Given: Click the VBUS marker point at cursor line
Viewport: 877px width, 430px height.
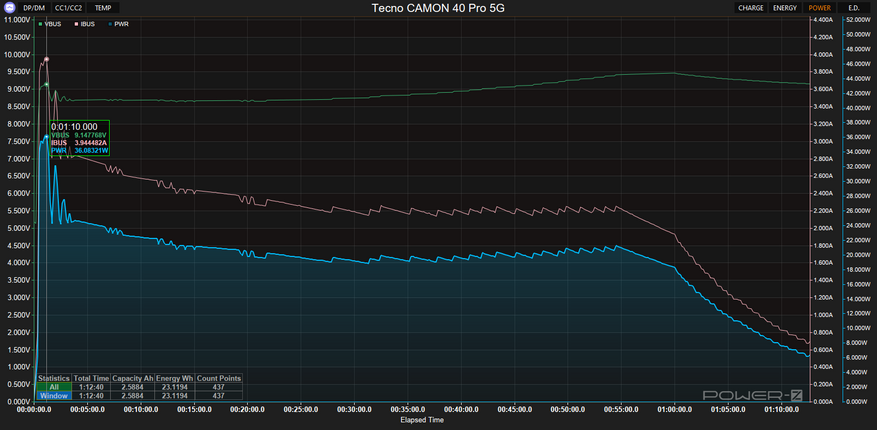Looking at the screenshot, I should 46,84.
